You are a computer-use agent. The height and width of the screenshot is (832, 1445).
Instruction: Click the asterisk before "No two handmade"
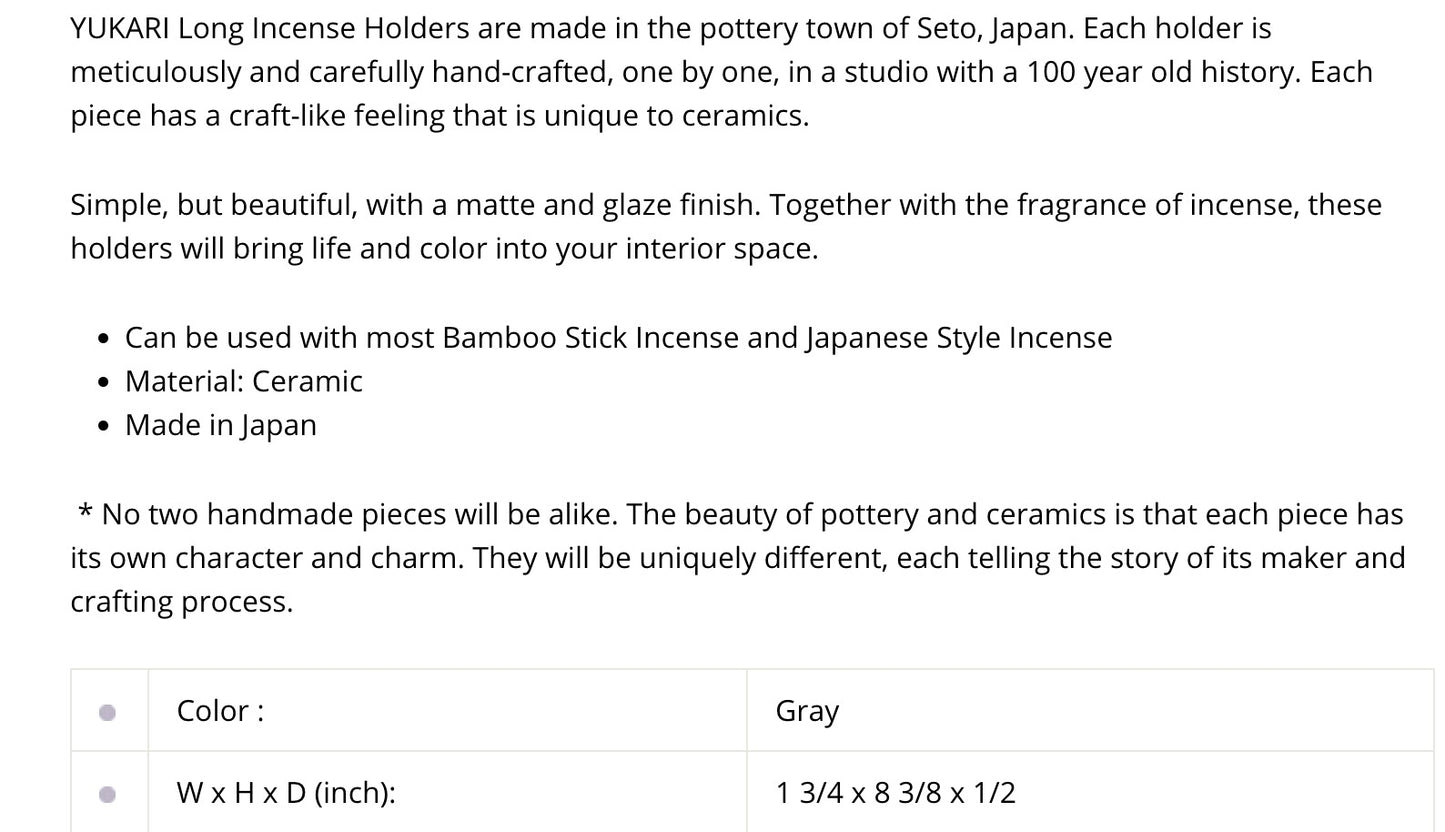point(85,513)
